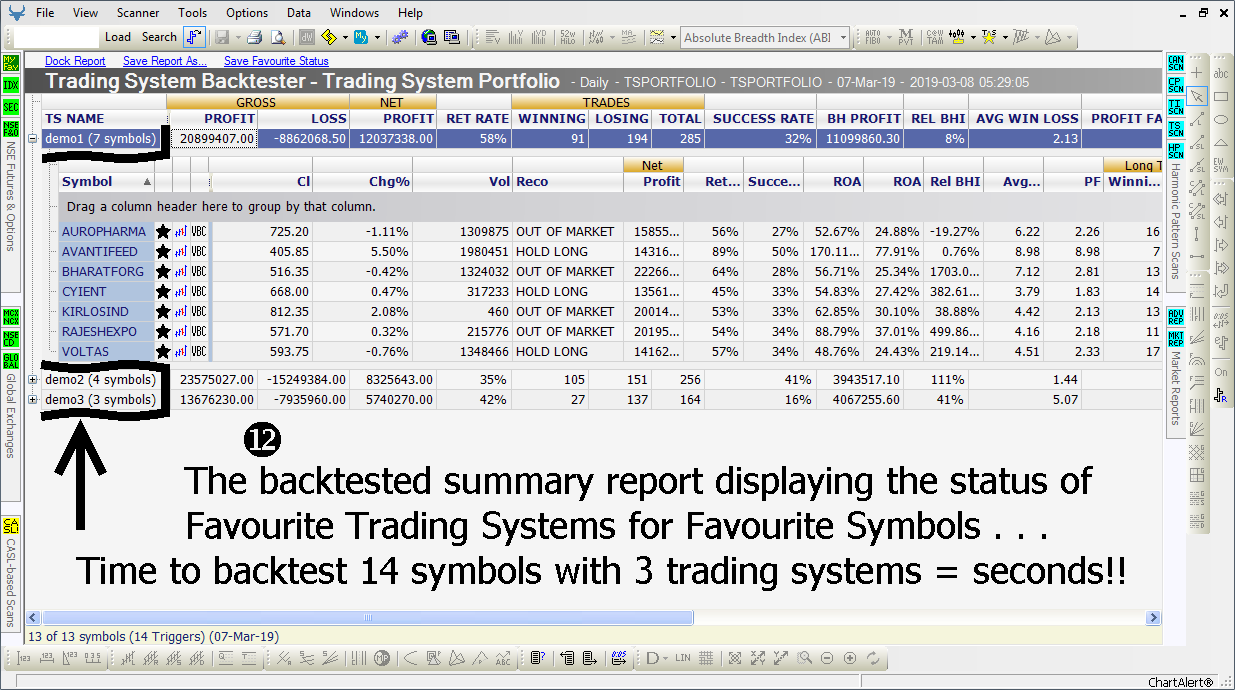Click the Dock Report link
The width and height of the screenshot is (1235, 690).
(75, 61)
